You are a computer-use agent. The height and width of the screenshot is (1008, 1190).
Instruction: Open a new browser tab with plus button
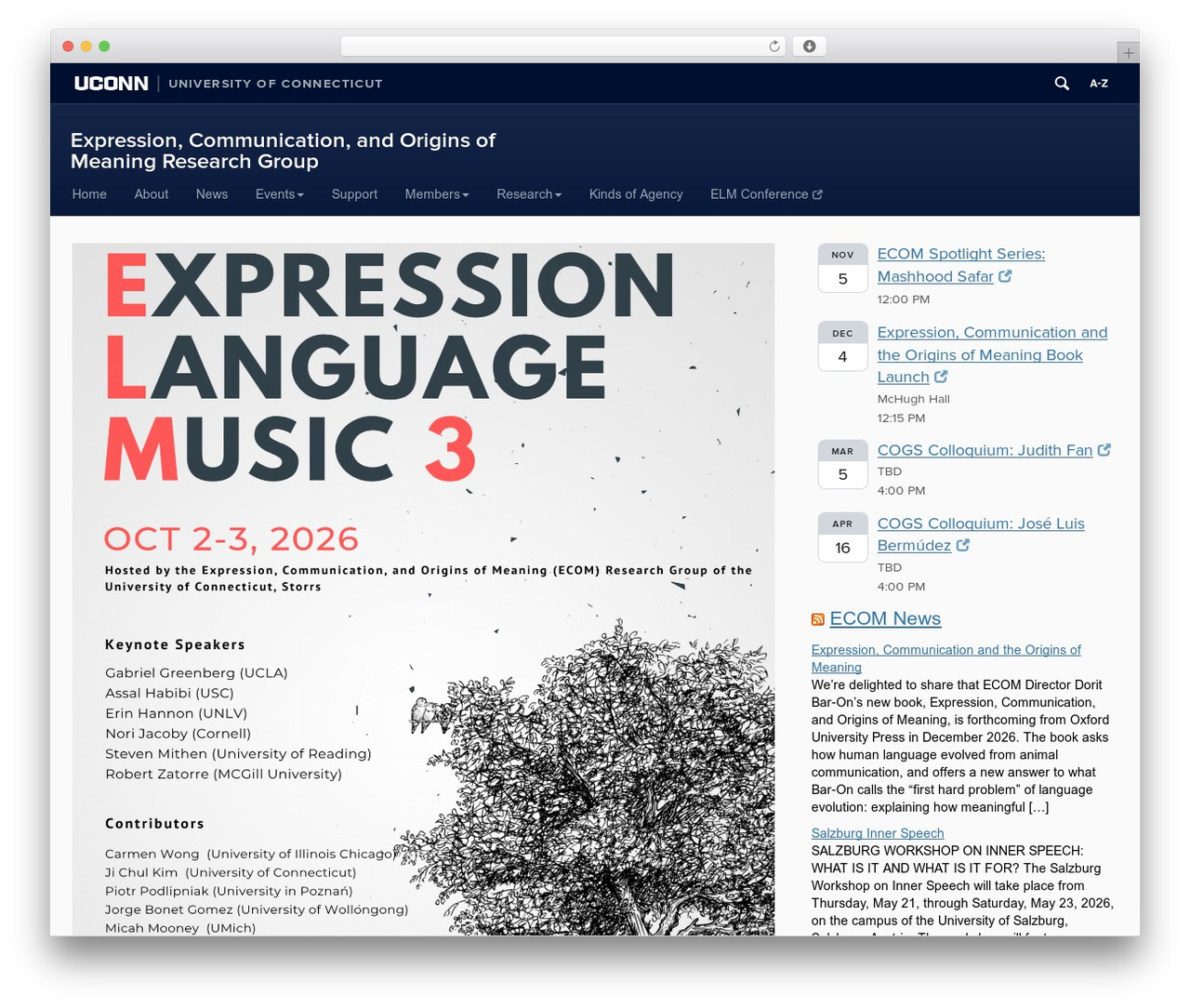[x=1128, y=53]
